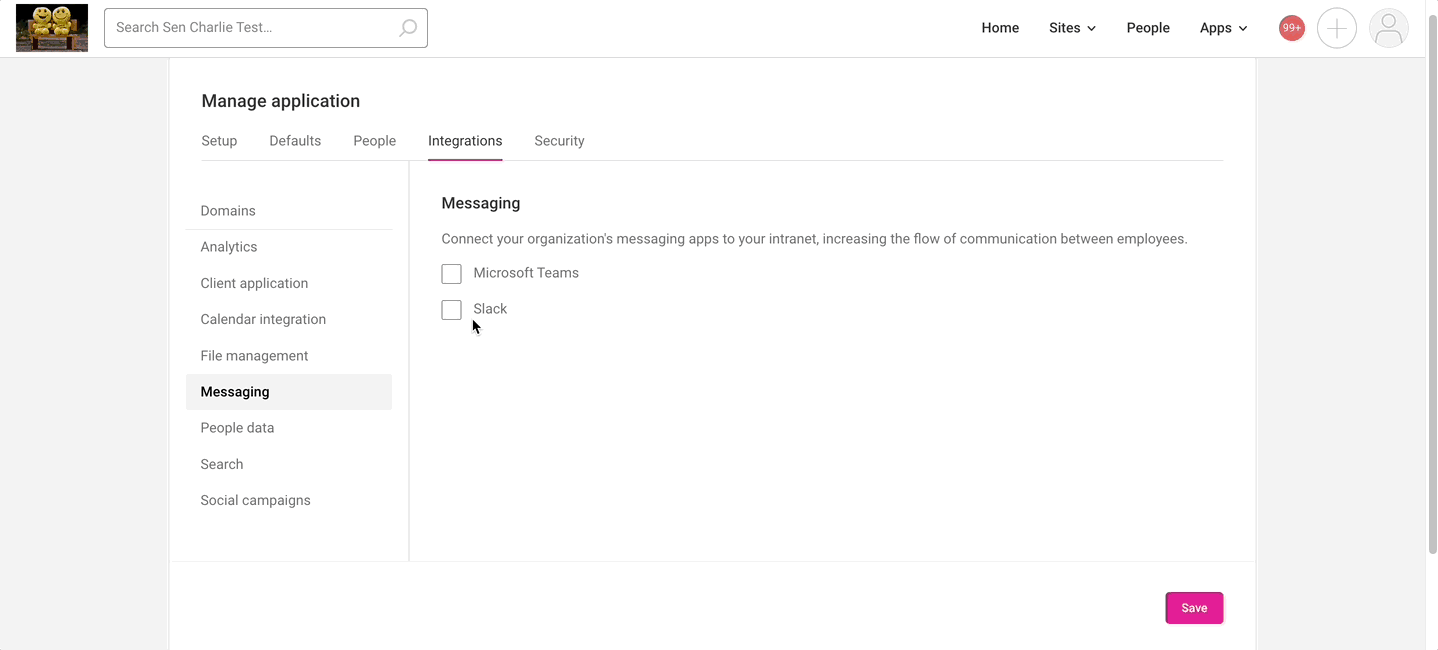Select Domains in the sidebar
Image resolution: width=1438 pixels, height=650 pixels.
(x=228, y=210)
